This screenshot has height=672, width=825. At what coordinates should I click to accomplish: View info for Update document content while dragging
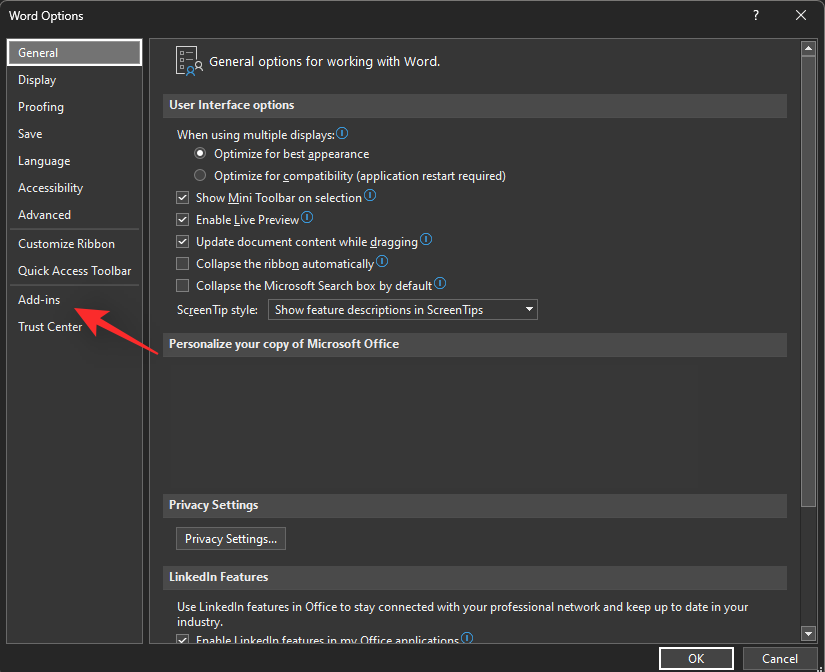pos(425,239)
